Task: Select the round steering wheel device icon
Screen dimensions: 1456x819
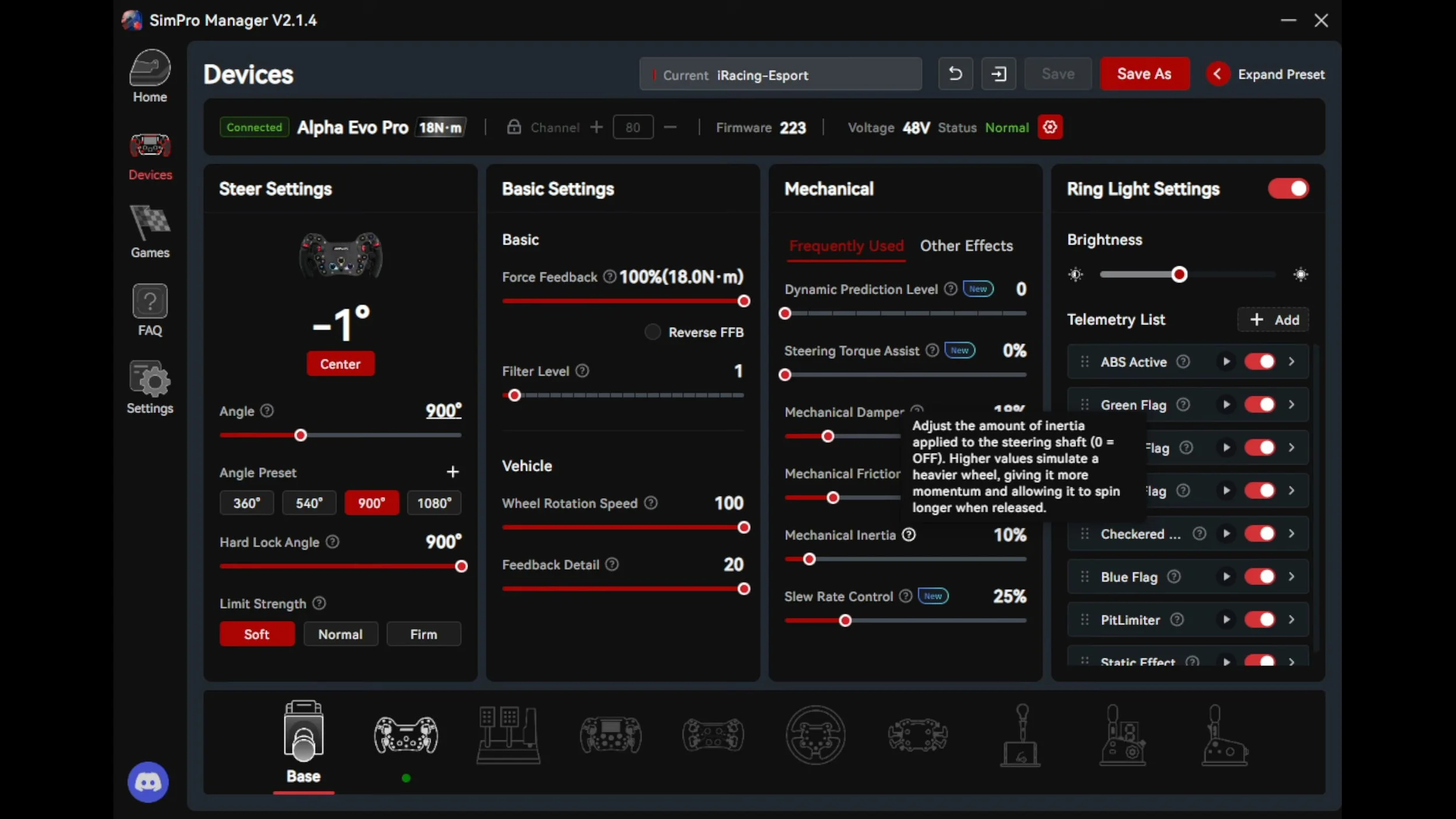Action: (815, 735)
